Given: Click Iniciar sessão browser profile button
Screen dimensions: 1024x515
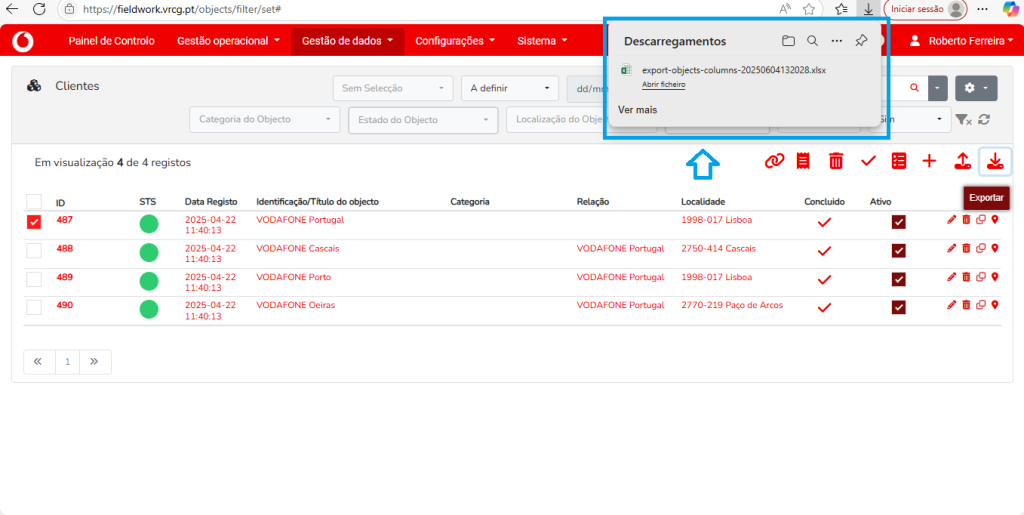Looking at the screenshot, I should pos(925,9).
